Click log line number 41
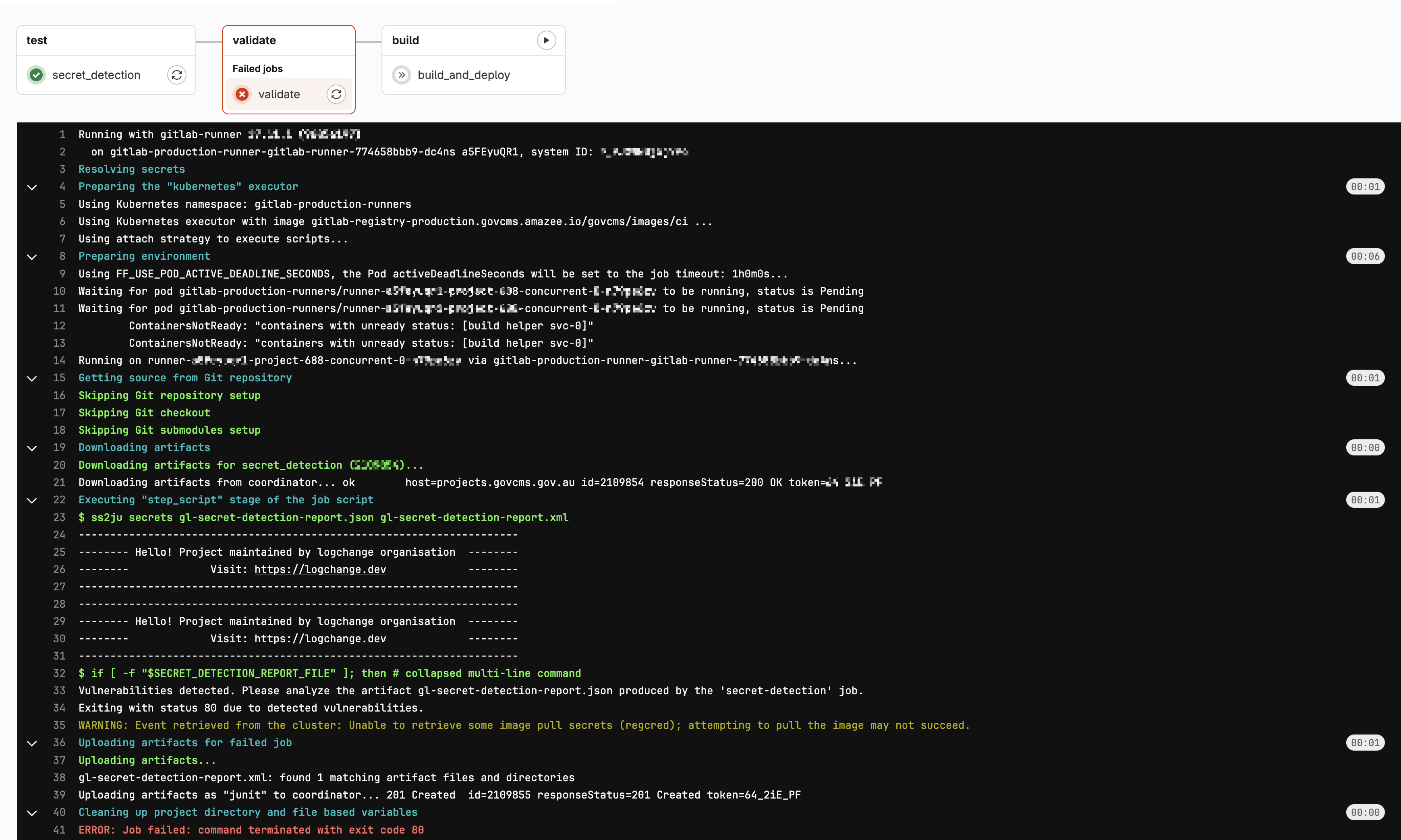Viewport: 1401px width, 840px height. (59, 830)
